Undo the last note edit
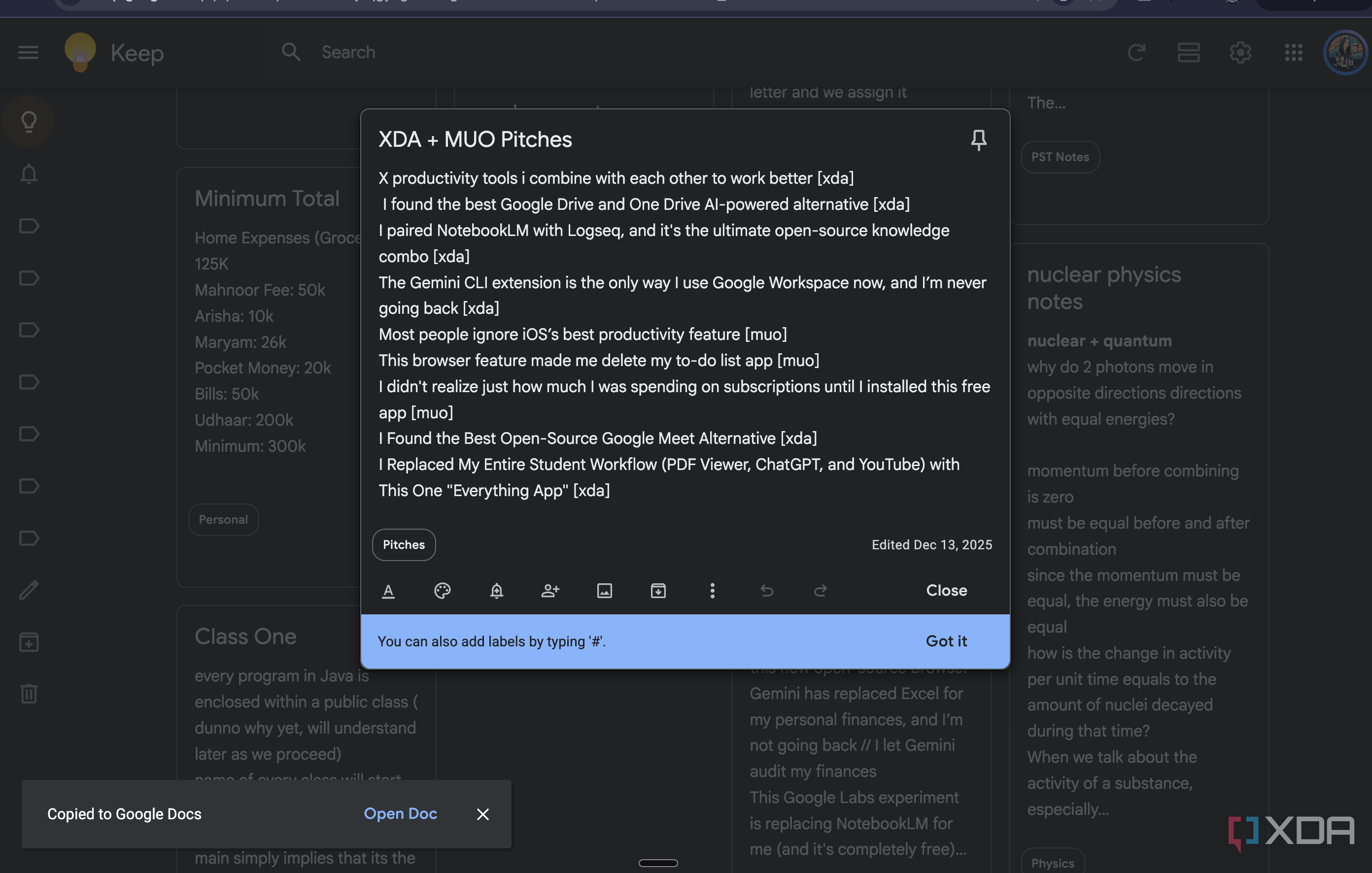 click(766, 591)
